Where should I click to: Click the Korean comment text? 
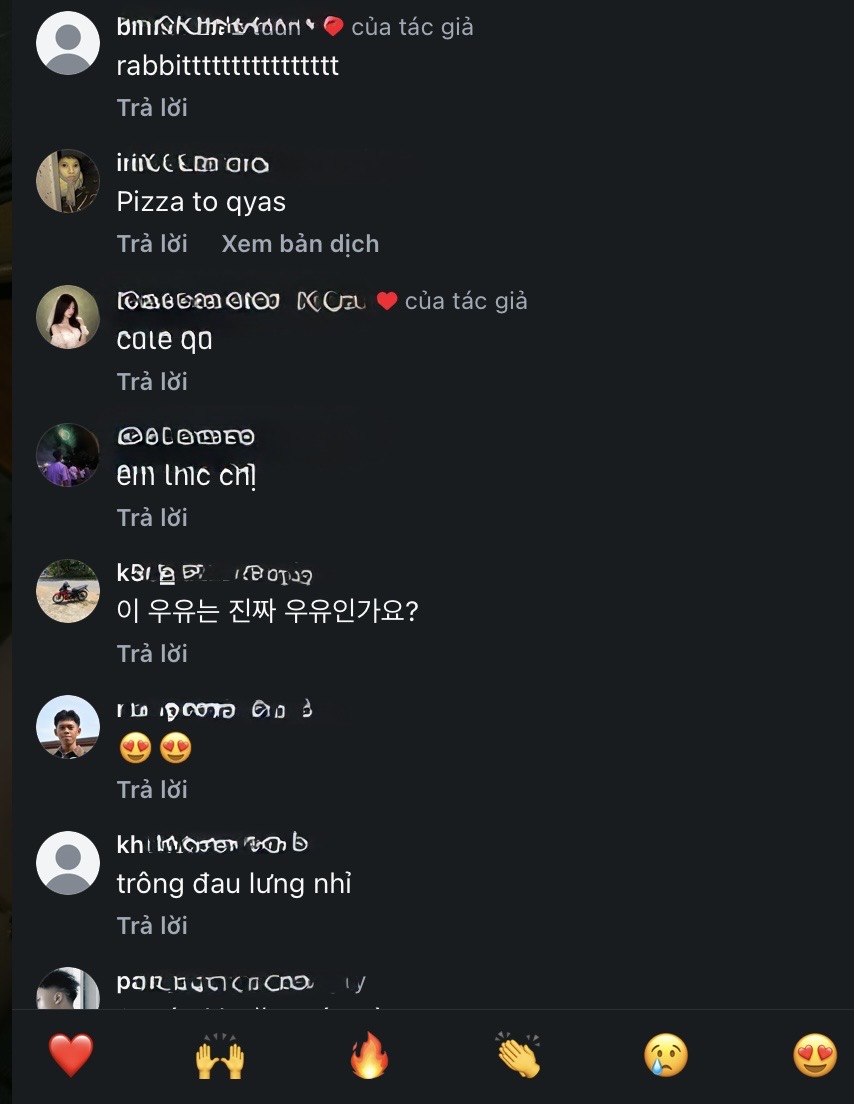(x=268, y=610)
